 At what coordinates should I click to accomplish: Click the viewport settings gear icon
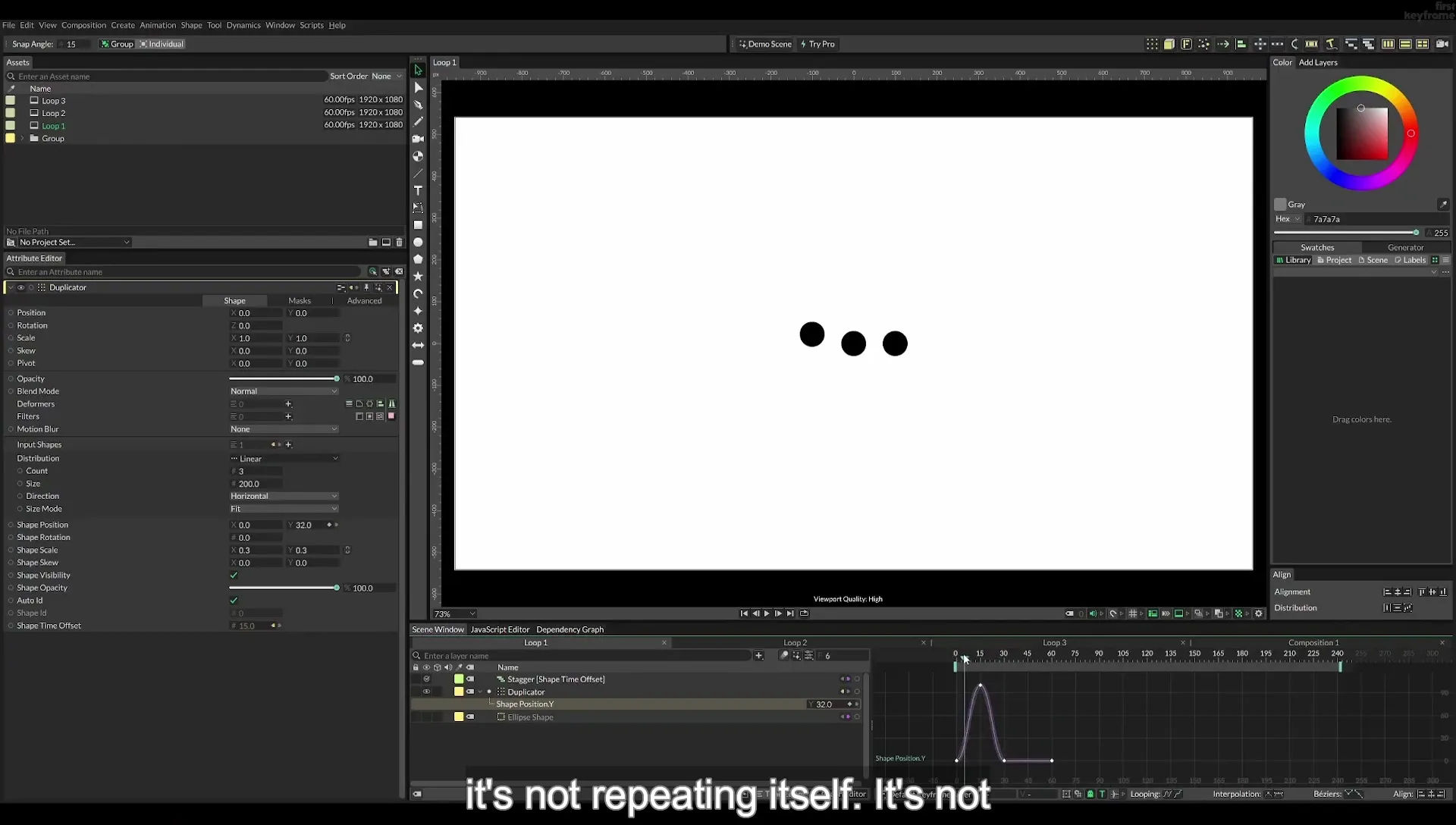click(x=1259, y=614)
